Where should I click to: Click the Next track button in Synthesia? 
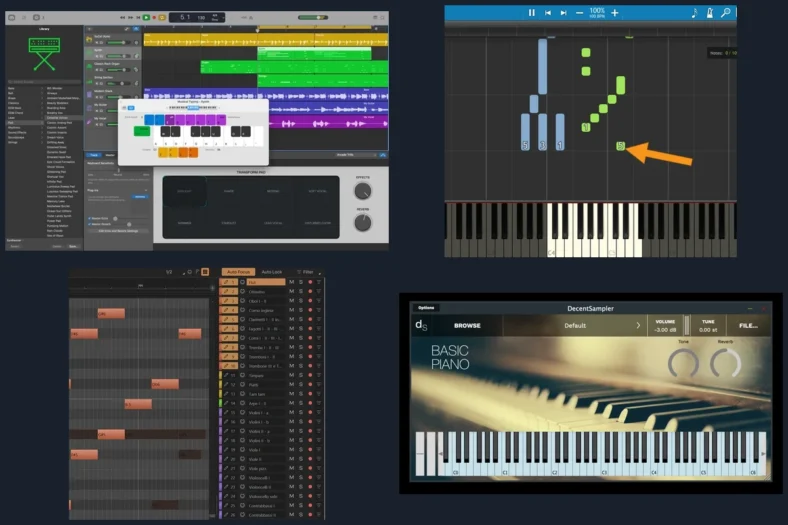click(563, 13)
